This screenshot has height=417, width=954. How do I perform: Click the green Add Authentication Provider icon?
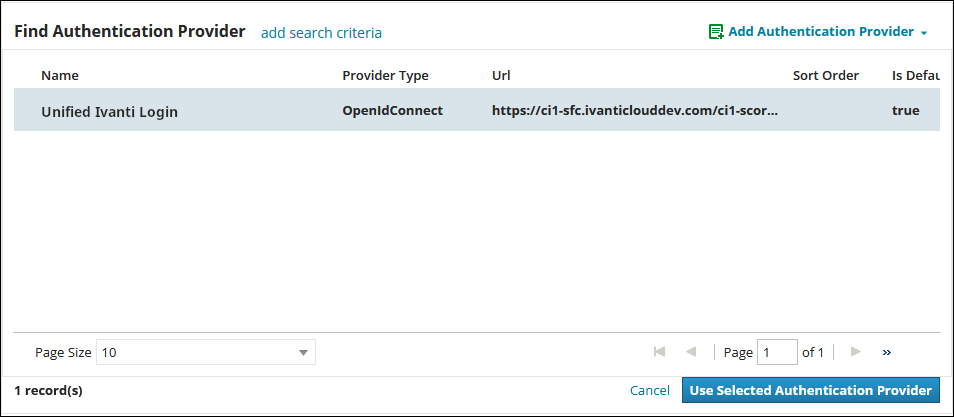(716, 32)
